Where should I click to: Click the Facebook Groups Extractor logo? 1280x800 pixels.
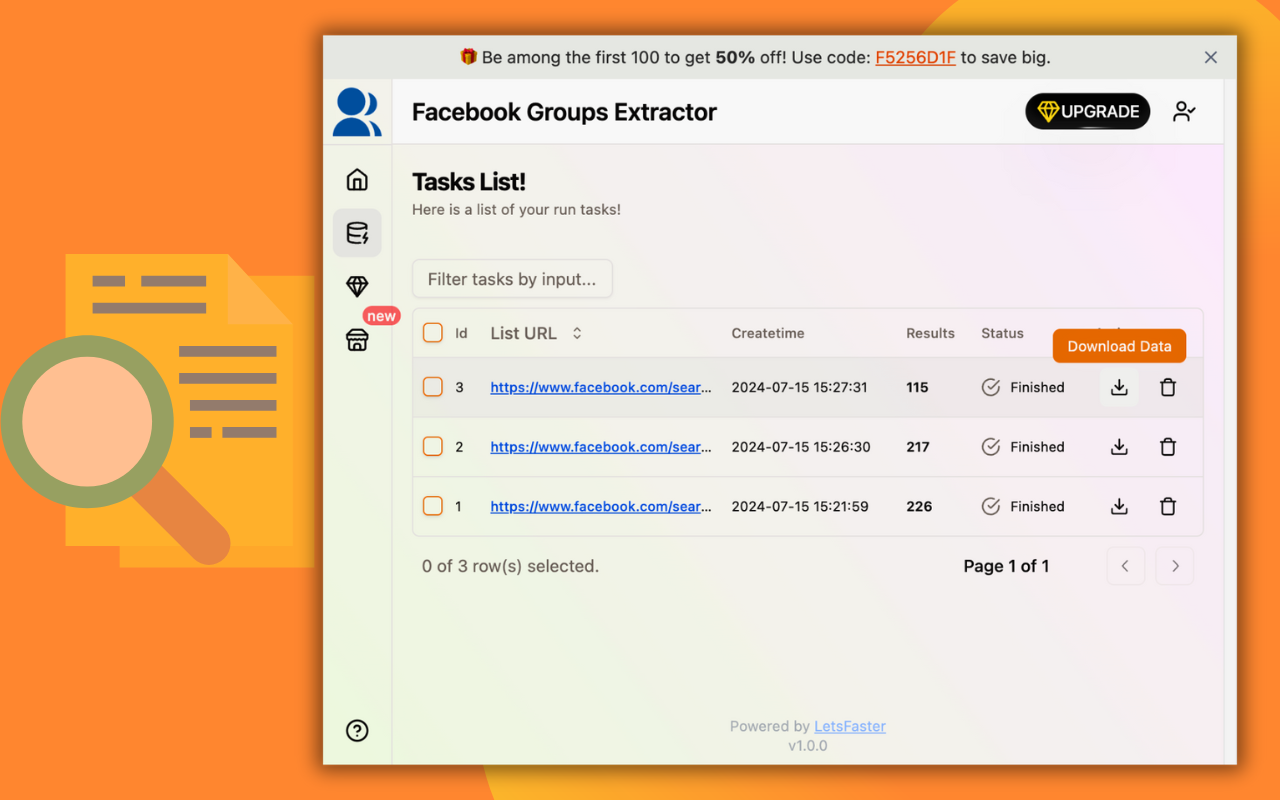click(x=357, y=112)
